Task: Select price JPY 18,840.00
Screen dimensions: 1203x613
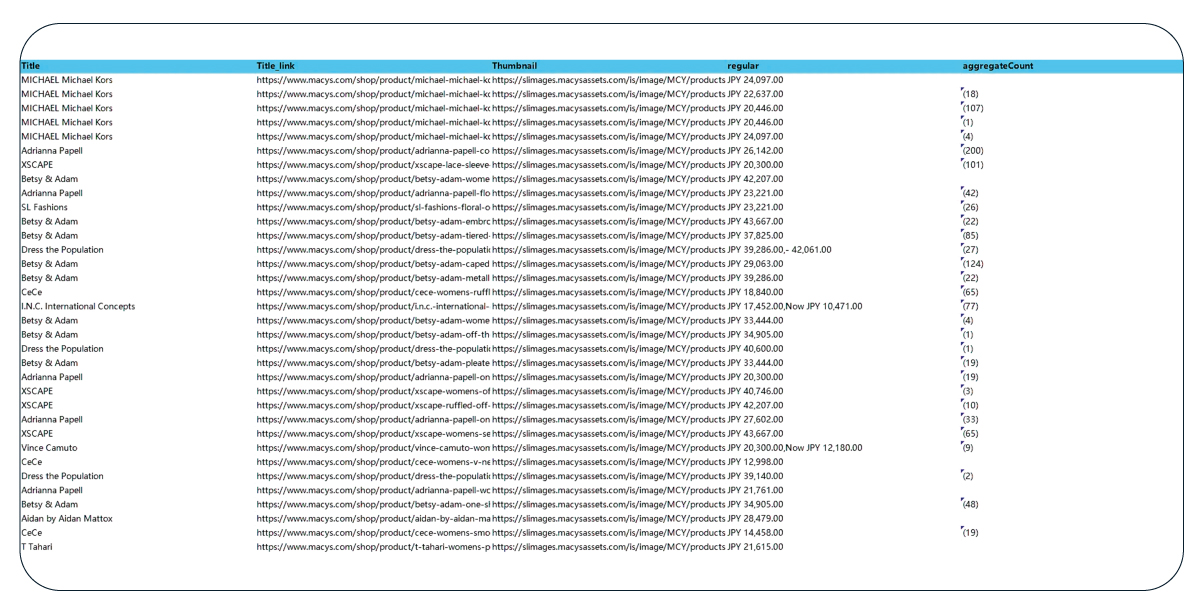Action: tap(755, 292)
